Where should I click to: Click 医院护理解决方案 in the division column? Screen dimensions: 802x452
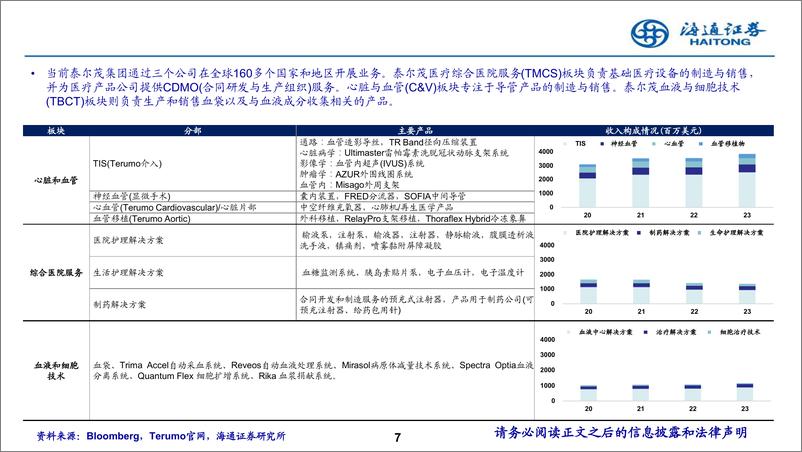pyautogui.click(x=128, y=240)
